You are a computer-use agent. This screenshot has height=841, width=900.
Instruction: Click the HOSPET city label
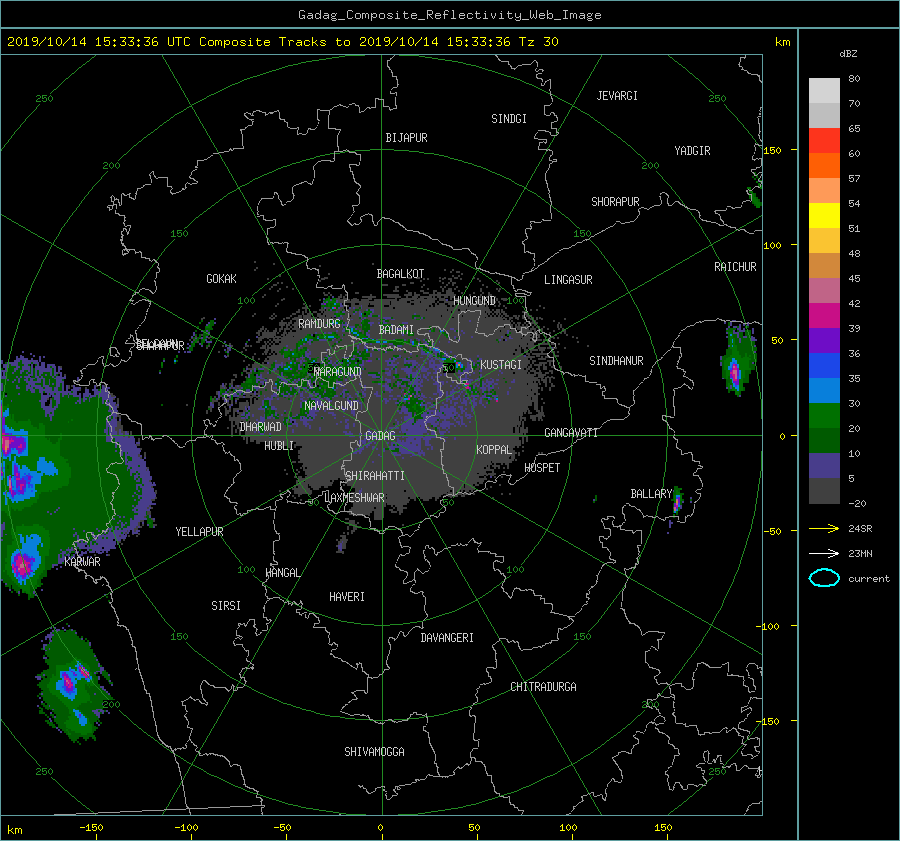click(x=542, y=468)
